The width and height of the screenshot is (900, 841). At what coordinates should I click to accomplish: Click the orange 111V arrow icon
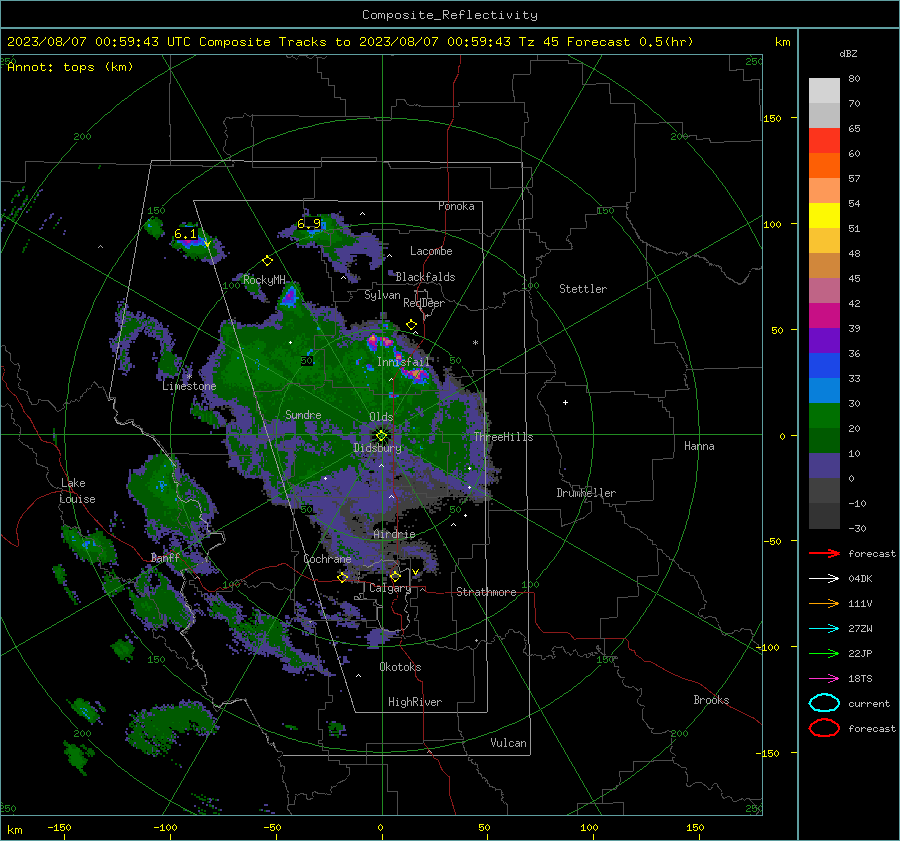click(824, 603)
